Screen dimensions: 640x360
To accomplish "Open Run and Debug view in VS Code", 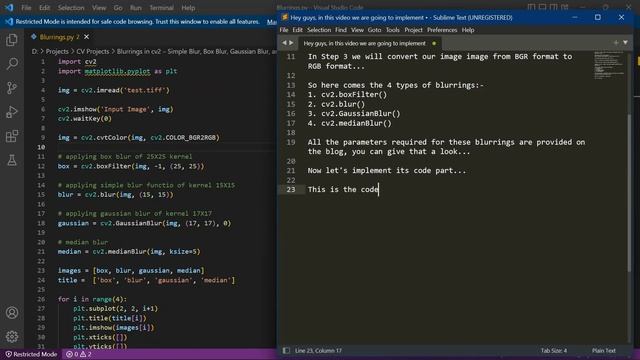I will (12, 112).
